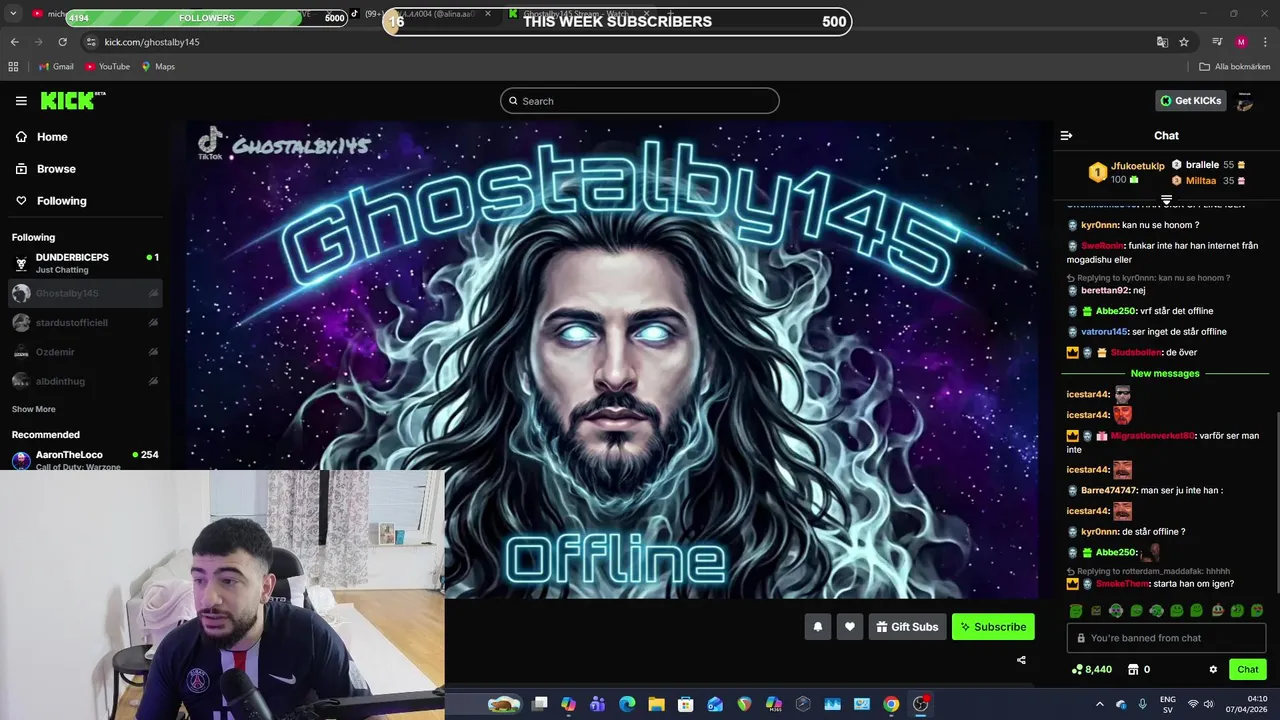Collapse the chat panel with arrow icon
Image resolution: width=1280 pixels, height=720 pixels.
click(1066, 135)
